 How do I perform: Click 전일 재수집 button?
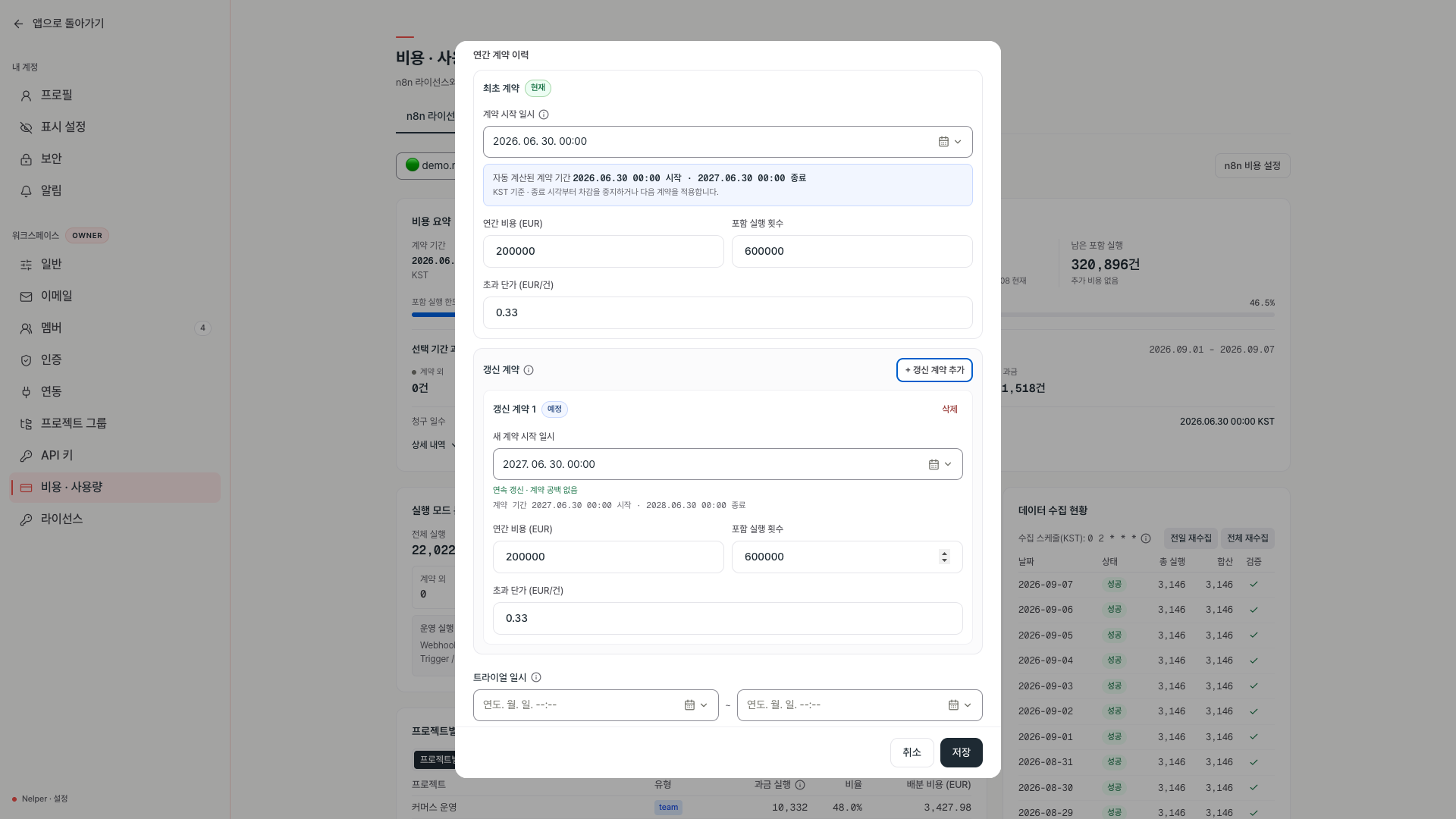click(1191, 538)
